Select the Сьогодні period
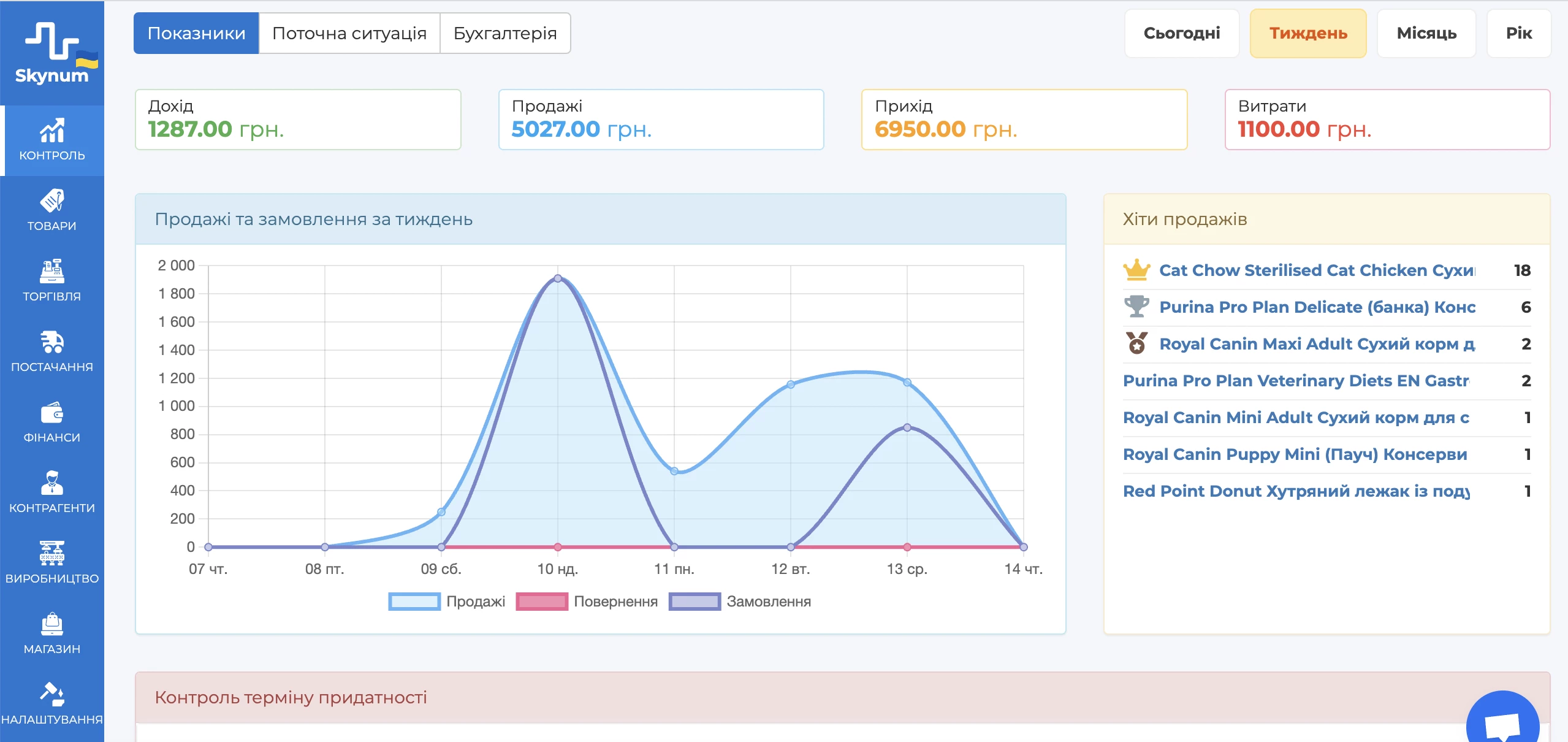This screenshot has width=1568, height=742. [1182, 33]
